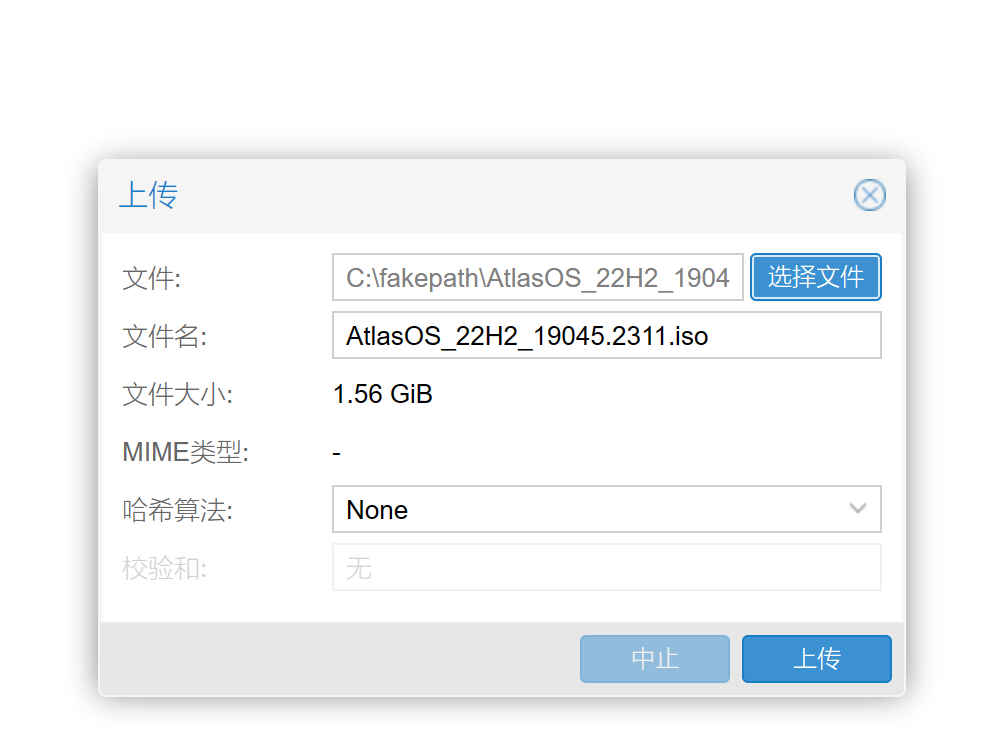Open the 哈希算法 combo box showing None

(607, 509)
